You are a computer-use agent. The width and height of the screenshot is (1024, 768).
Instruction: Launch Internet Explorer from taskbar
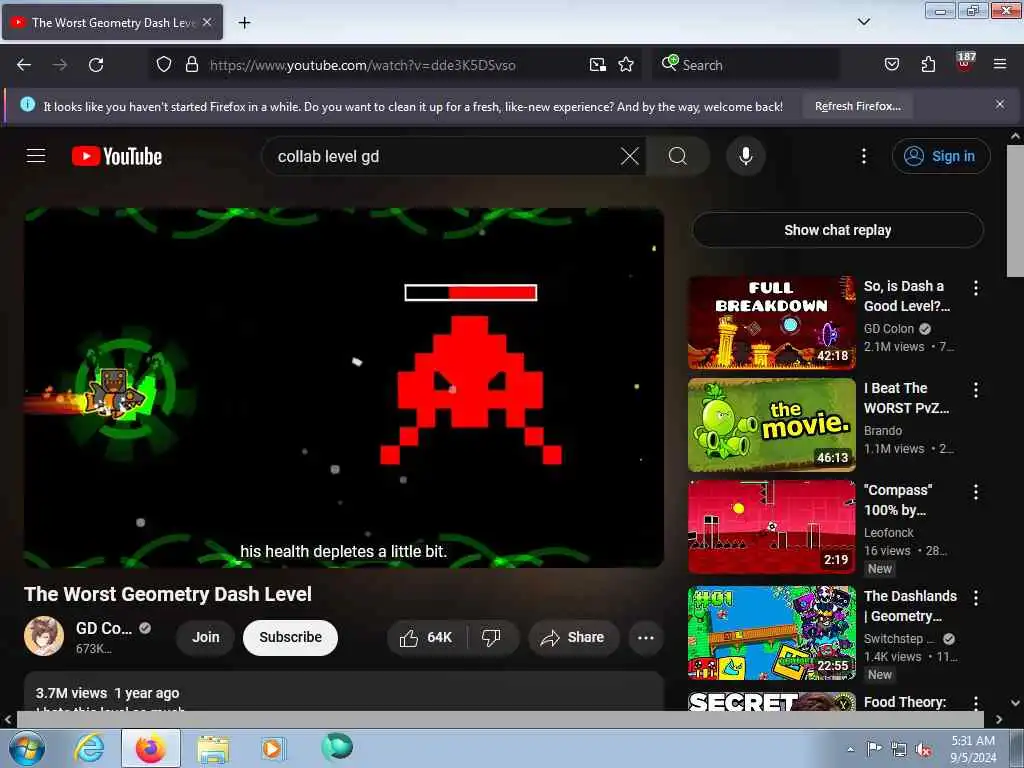click(88, 748)
